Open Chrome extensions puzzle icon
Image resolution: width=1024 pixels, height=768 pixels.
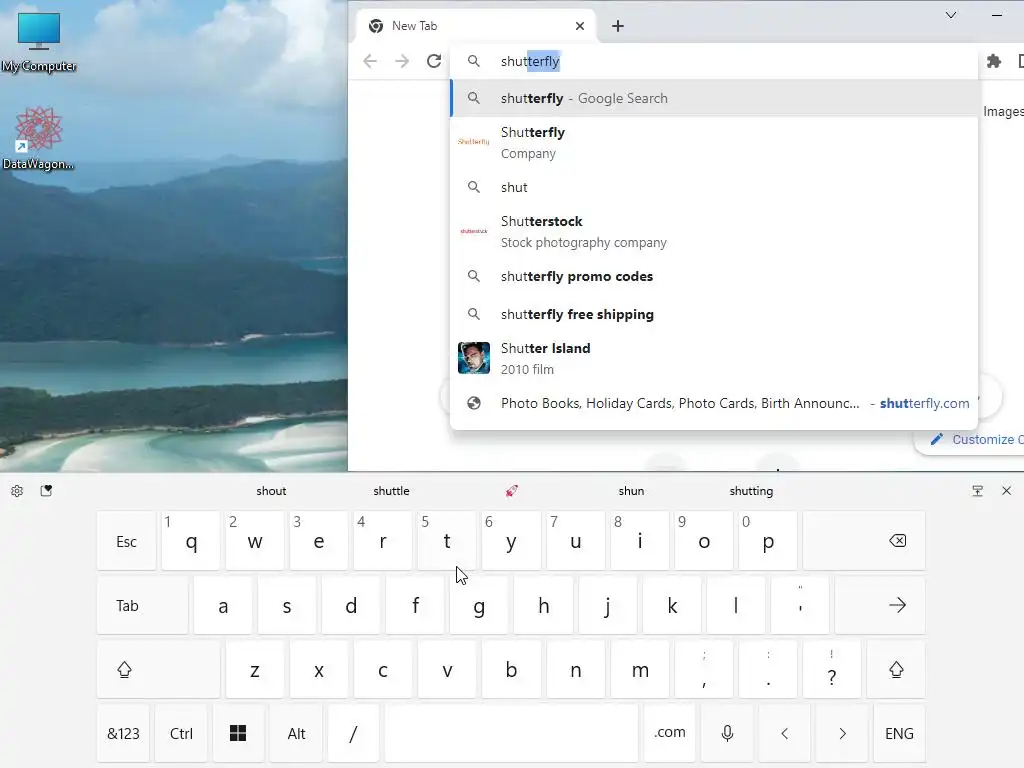(x=993, y=61)
